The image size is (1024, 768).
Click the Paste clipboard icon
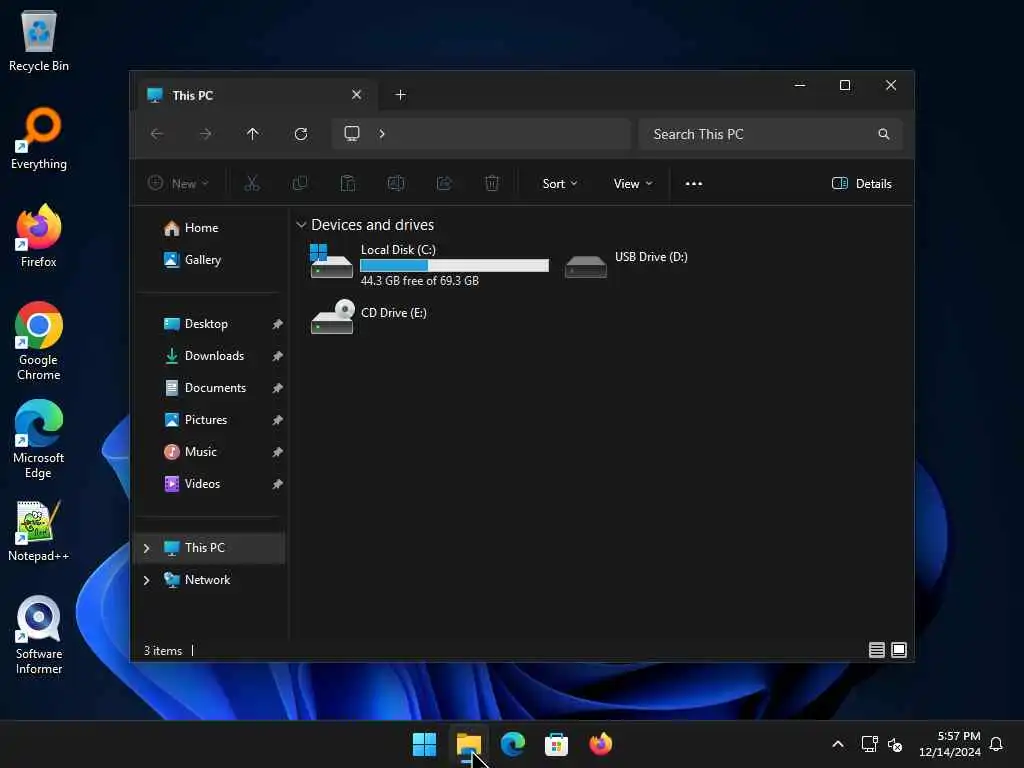click(x=348, y=184)
